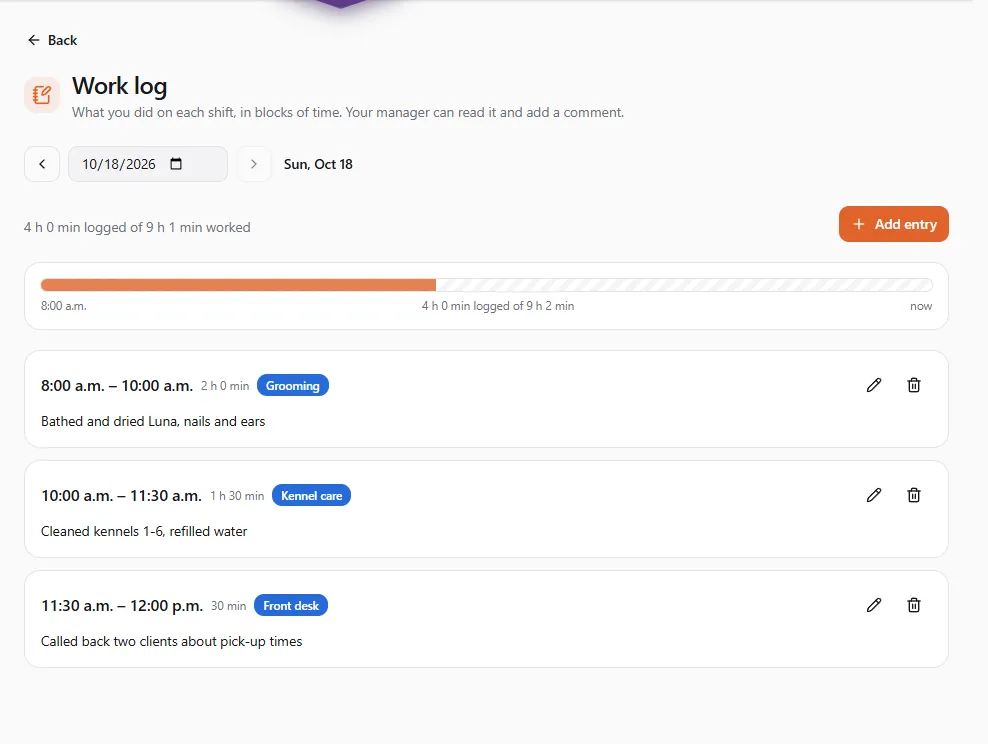Click the Work log notebook icon

[x=42, y=94]
